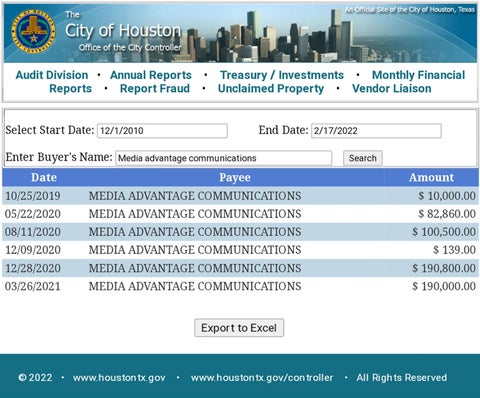Focus the Buyer's Name text field
Viewport: 480px width, 398px height.
click(x=224, y=158)
